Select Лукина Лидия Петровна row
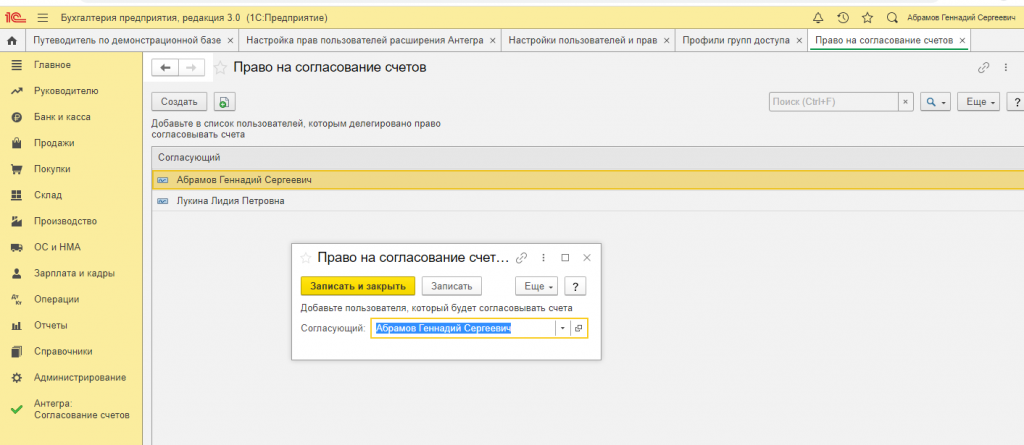Viewport: 1024px width, 445px height. [x=230, y=201]
